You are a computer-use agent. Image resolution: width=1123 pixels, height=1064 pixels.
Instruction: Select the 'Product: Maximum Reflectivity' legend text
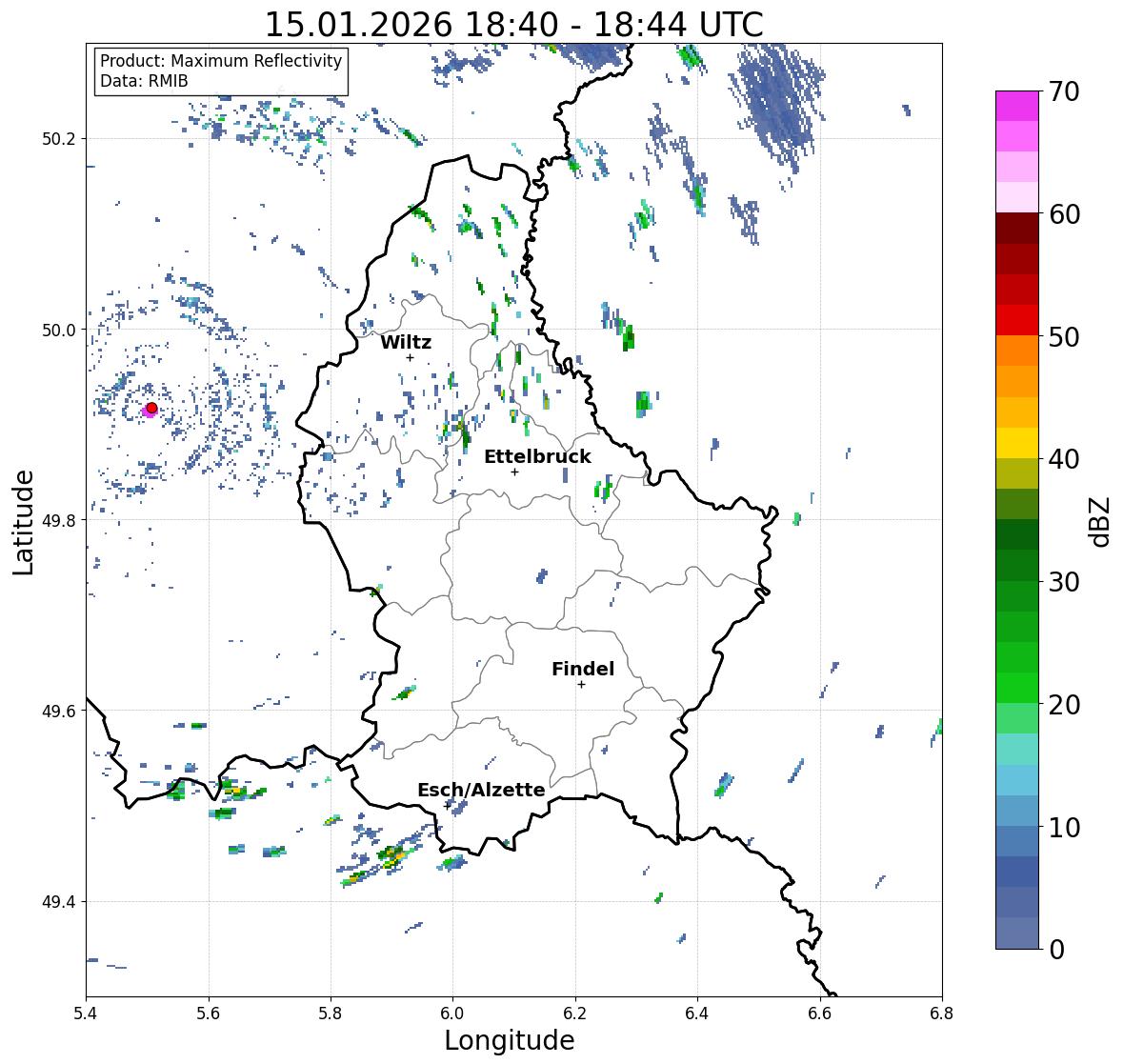tap(221, 61)
